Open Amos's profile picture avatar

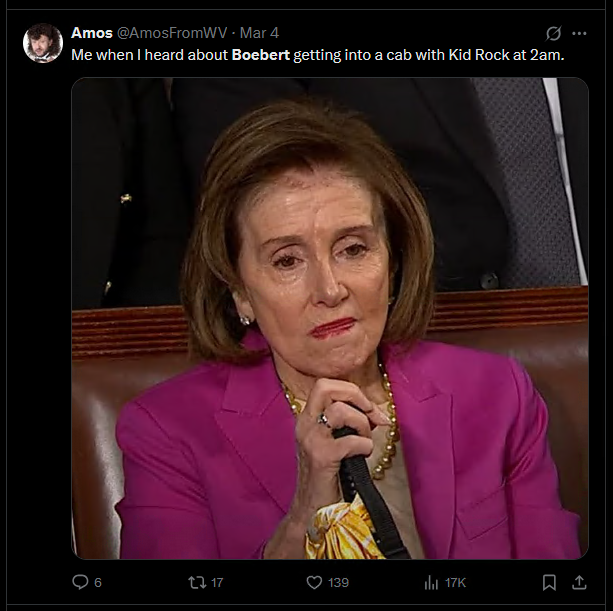43,43
